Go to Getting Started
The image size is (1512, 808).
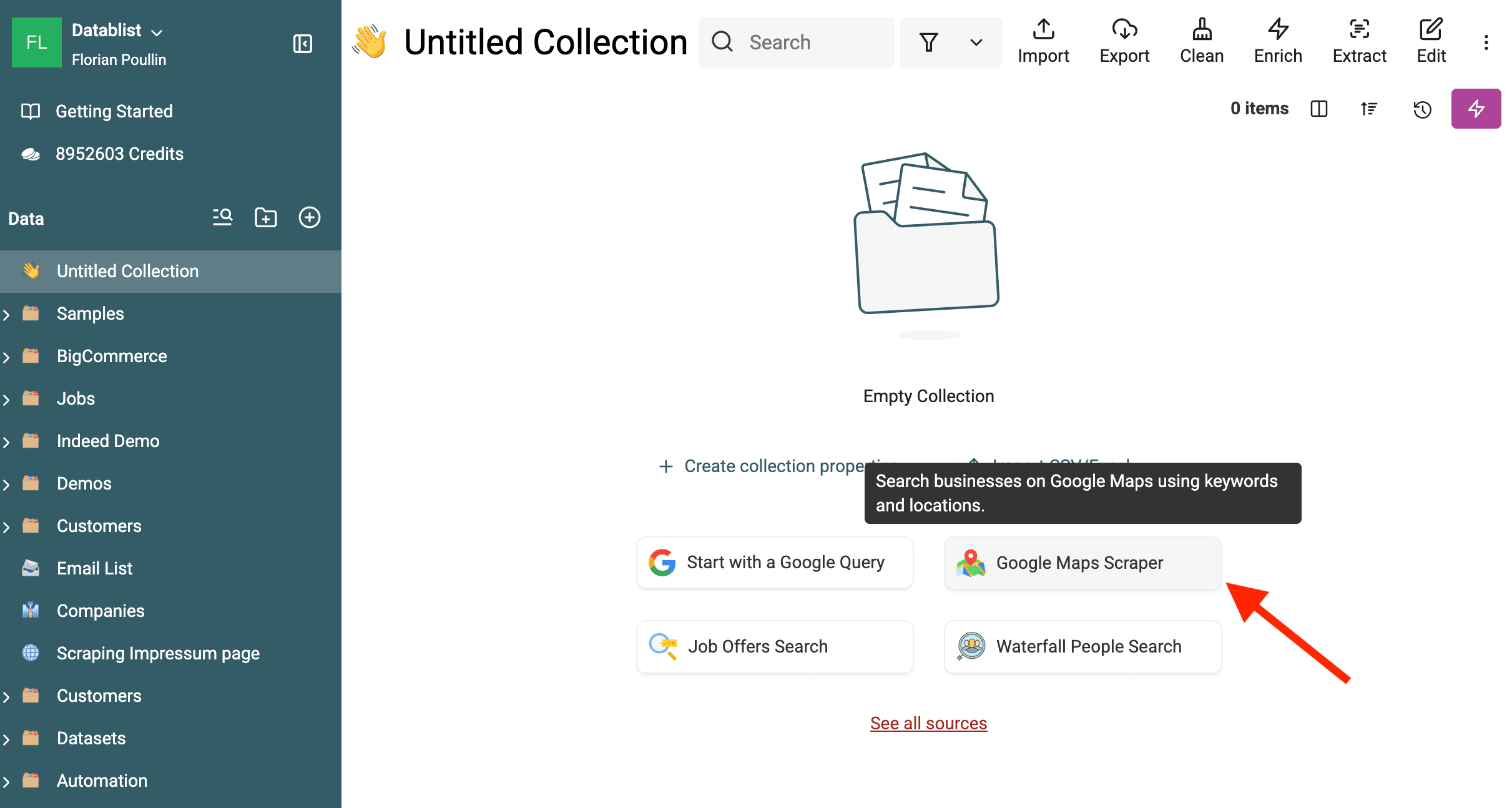(x=114, y=111)
